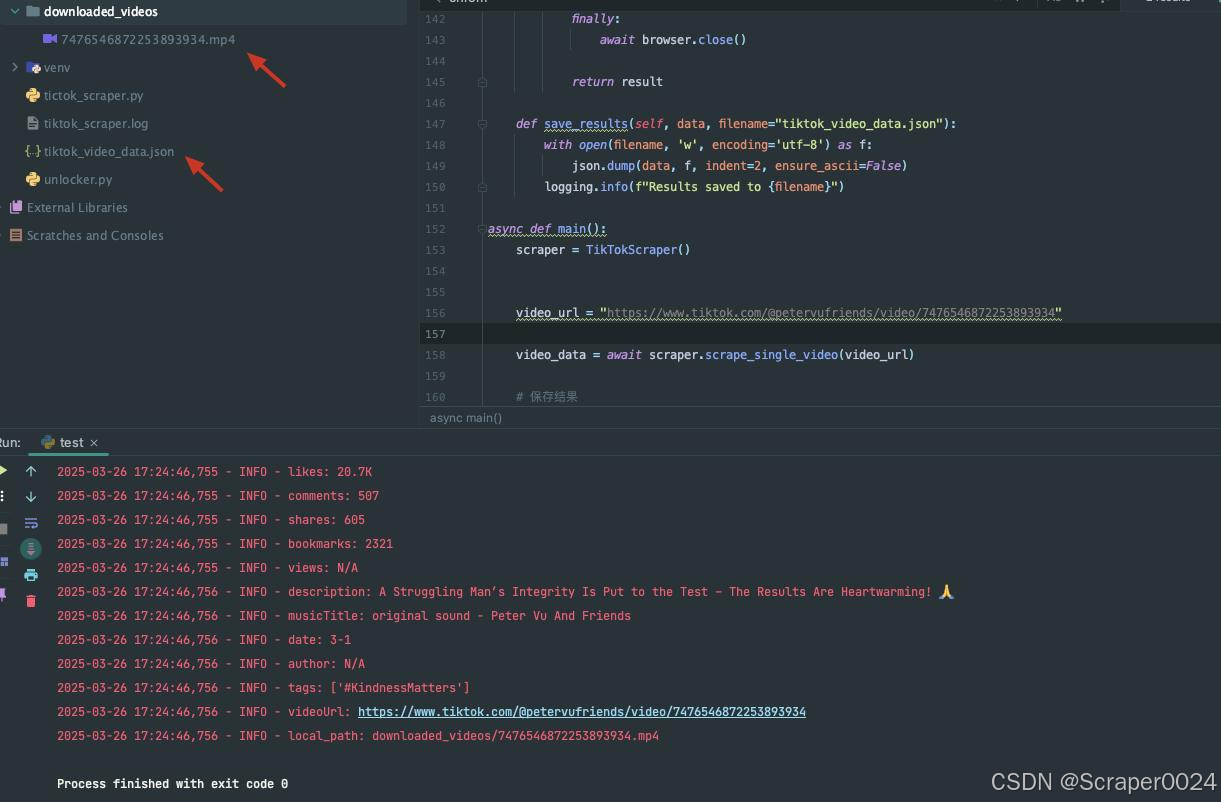This screenshot has height=802, width=1221.
Task: Collapse the save_results method fold marker
Action: (482, 124)
